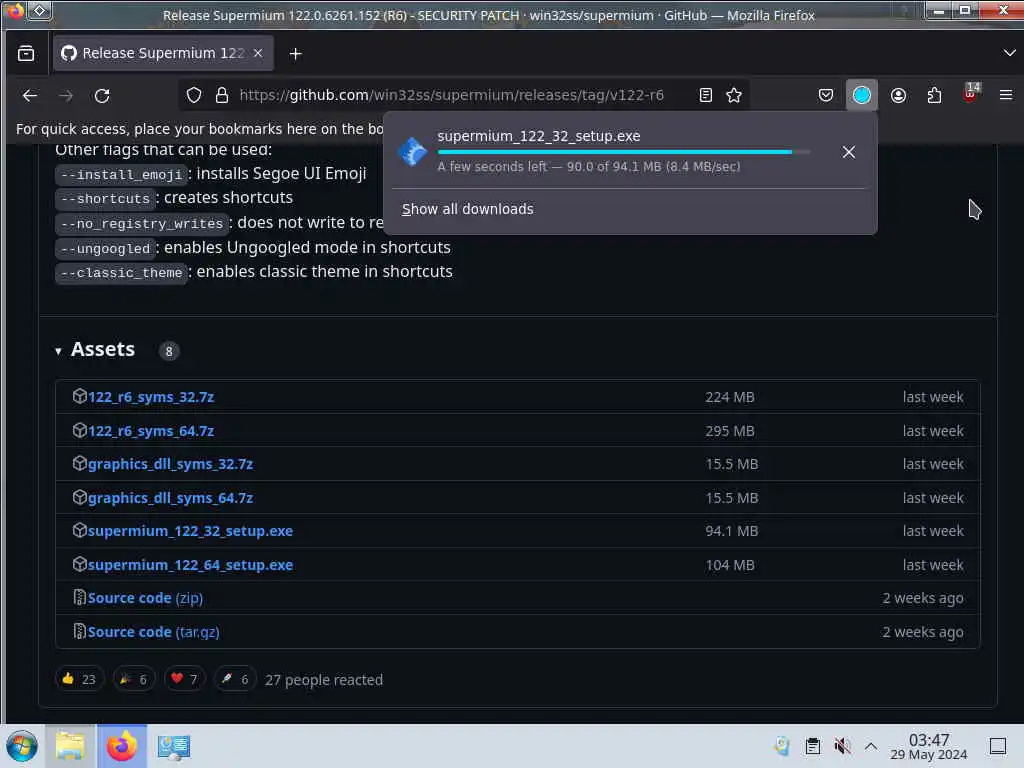Download Source code (zip)
The width and height of the screenshot is (1024, 768).
click(x=145, y=598)
